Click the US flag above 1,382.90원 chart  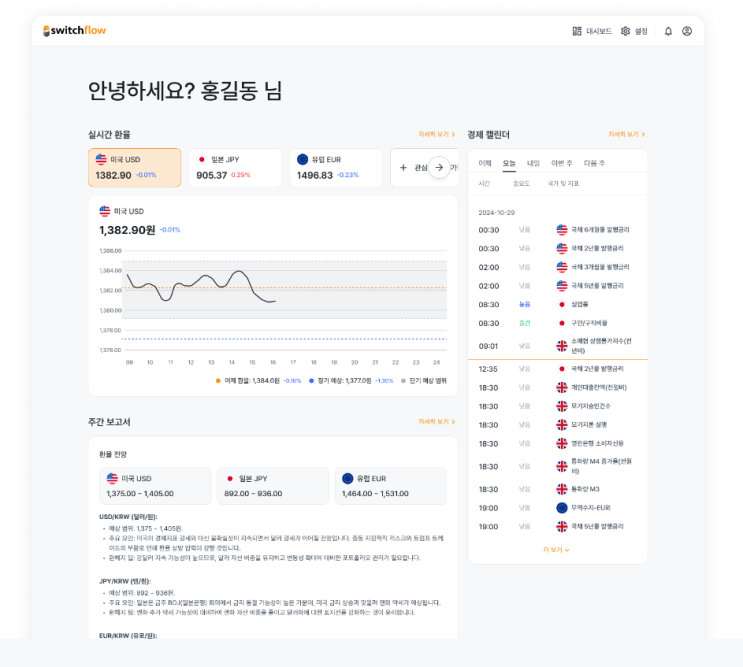[105, 211]
